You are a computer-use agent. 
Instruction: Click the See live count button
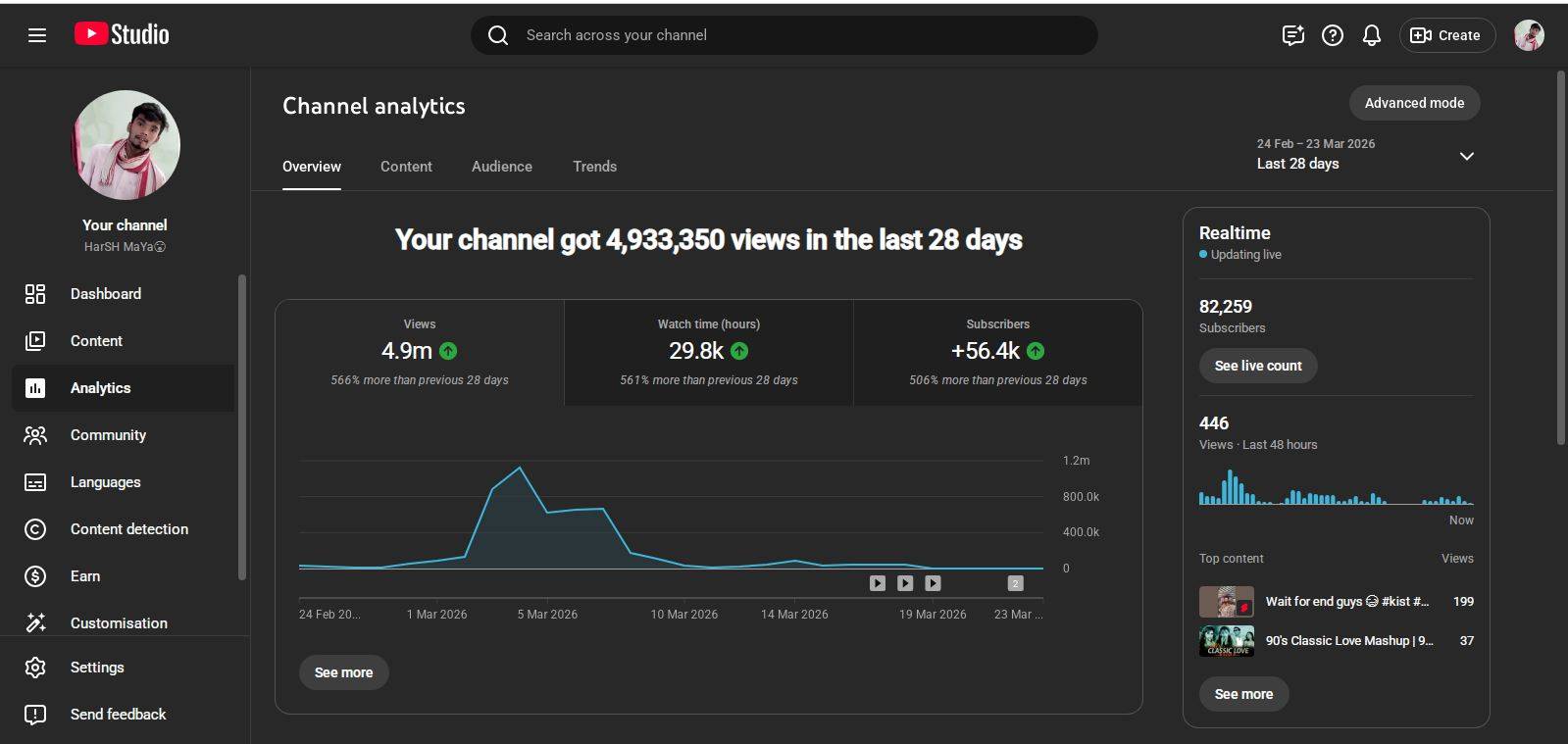point(1257,366)
